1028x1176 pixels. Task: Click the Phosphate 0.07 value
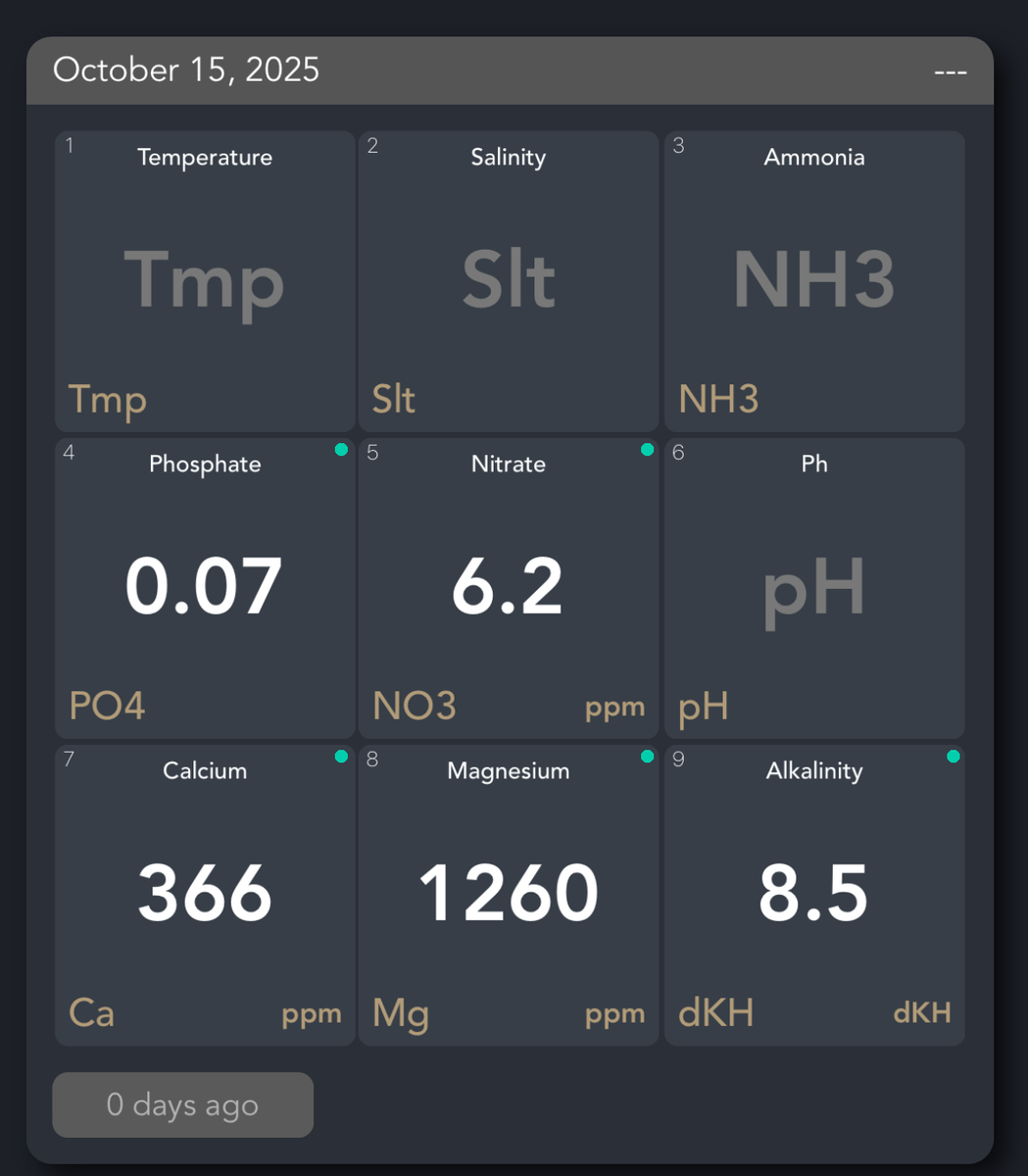[x=204, y=587]
